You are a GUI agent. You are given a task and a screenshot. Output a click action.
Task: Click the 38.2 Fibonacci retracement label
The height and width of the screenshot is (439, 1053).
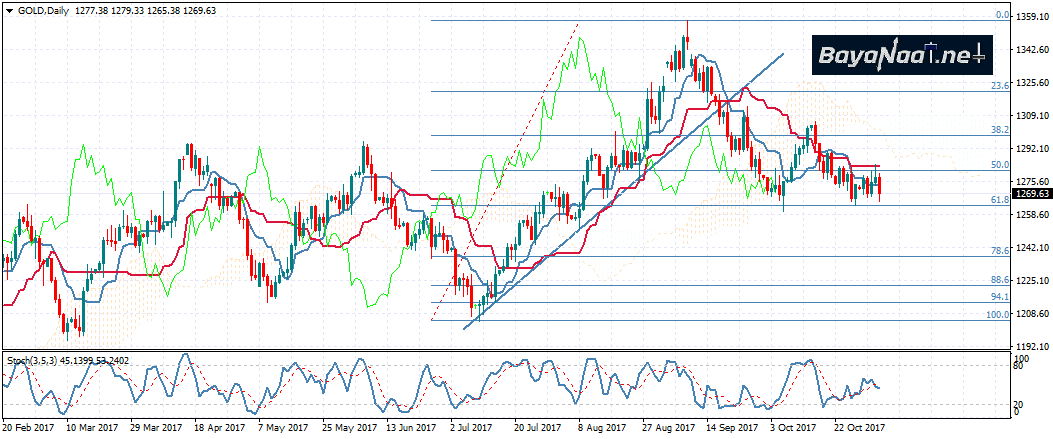click(x=998, y=130)
